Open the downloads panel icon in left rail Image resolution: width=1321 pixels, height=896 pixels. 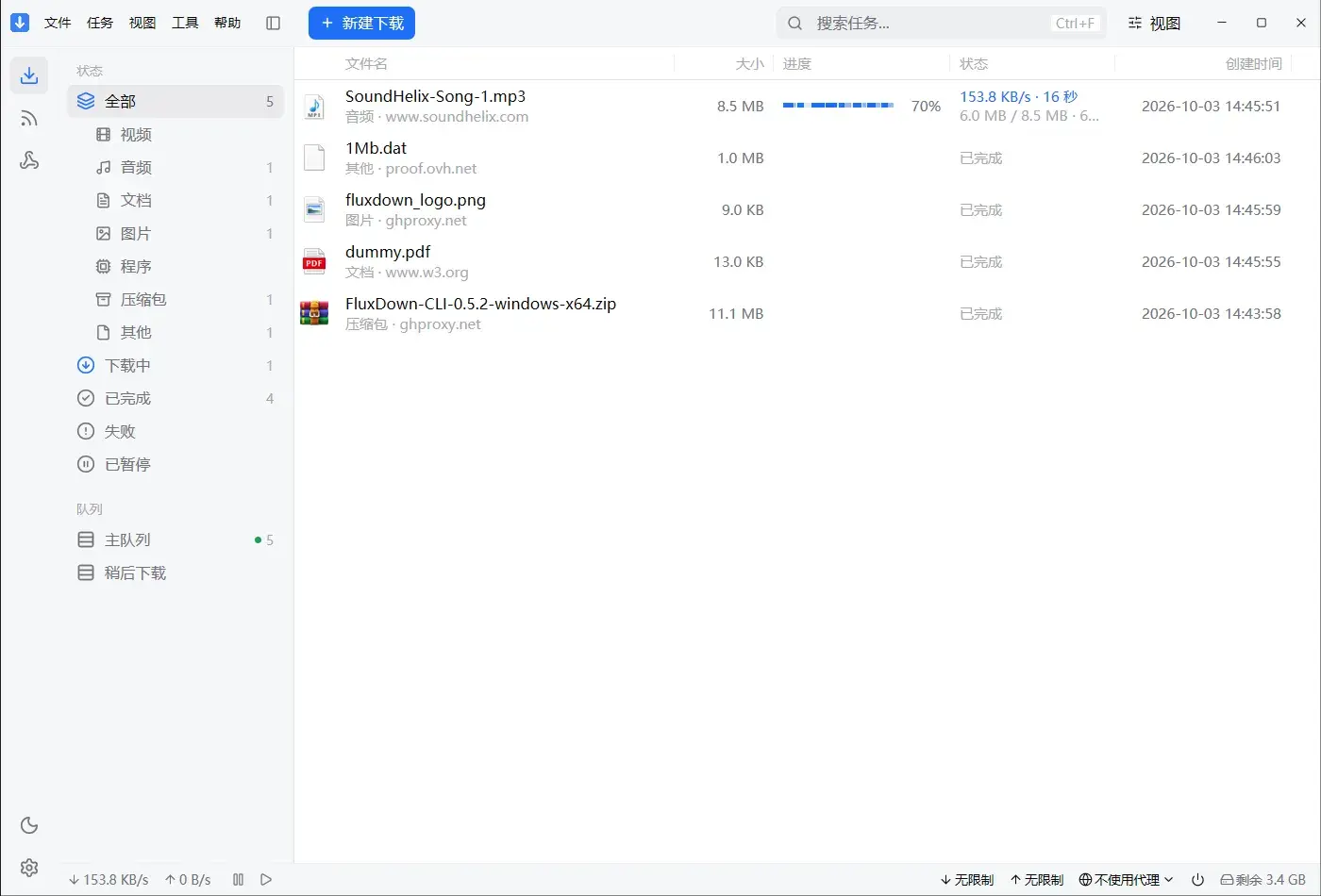coord(29,75)
